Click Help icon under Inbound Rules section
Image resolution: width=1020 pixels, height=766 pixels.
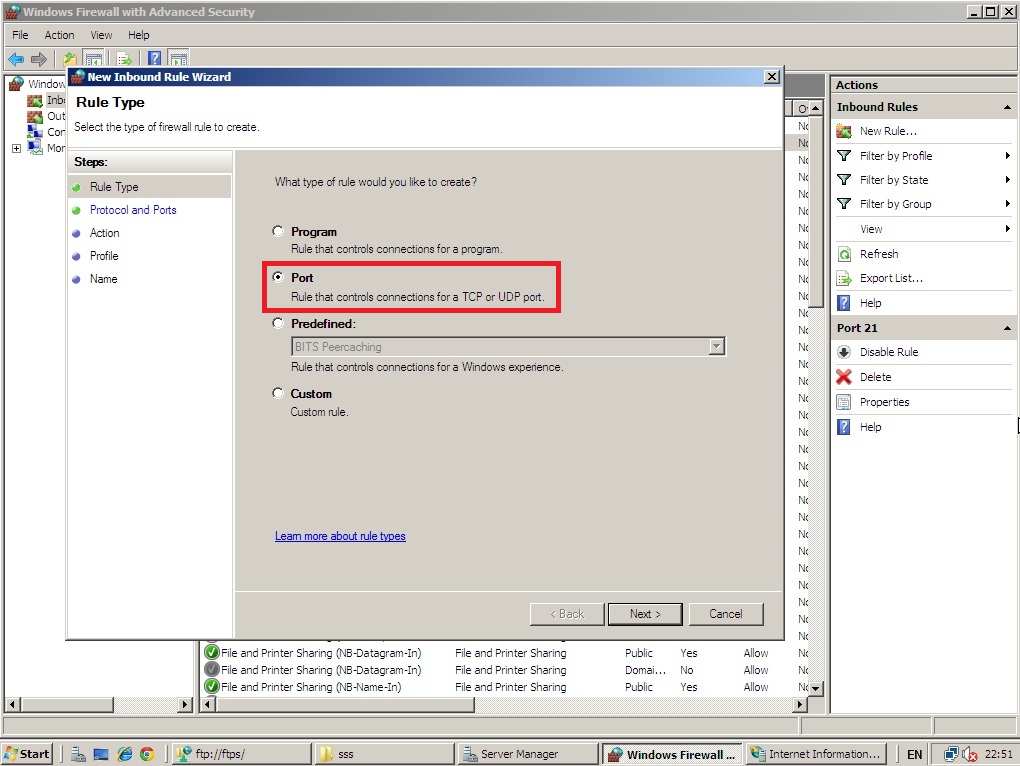pyautogui.click(x=844, y=303)
